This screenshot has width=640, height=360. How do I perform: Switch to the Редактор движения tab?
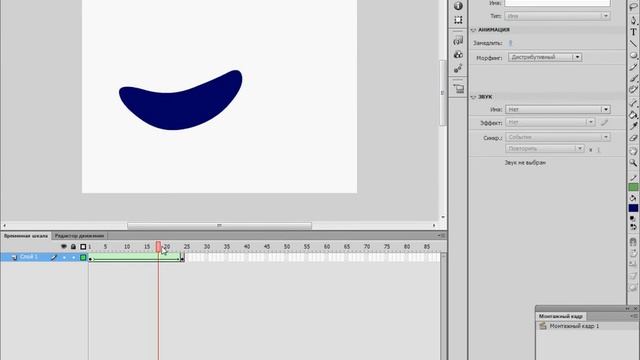click(x=79, y=236)
